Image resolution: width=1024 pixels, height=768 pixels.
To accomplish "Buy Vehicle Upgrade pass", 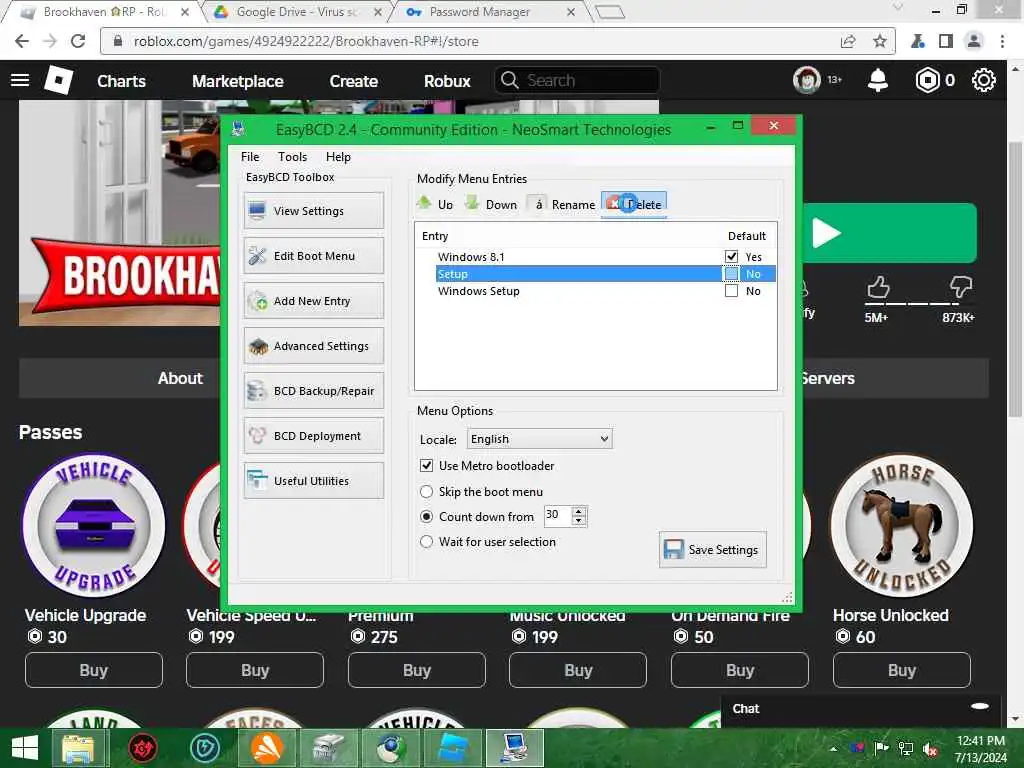I will coord(93,670).
